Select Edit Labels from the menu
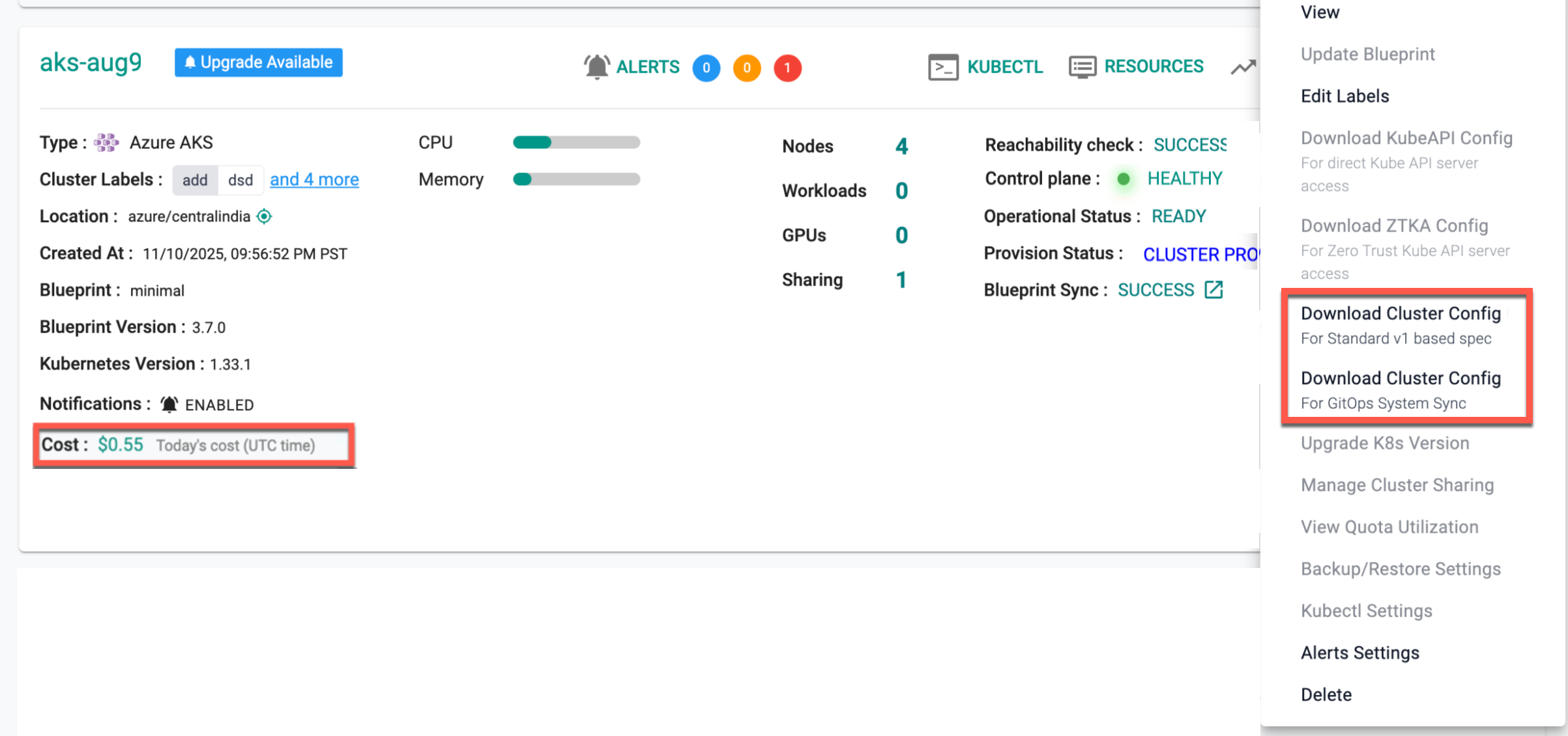The width and height of the screenshot is (1568, 736). tap(1344, 96)
